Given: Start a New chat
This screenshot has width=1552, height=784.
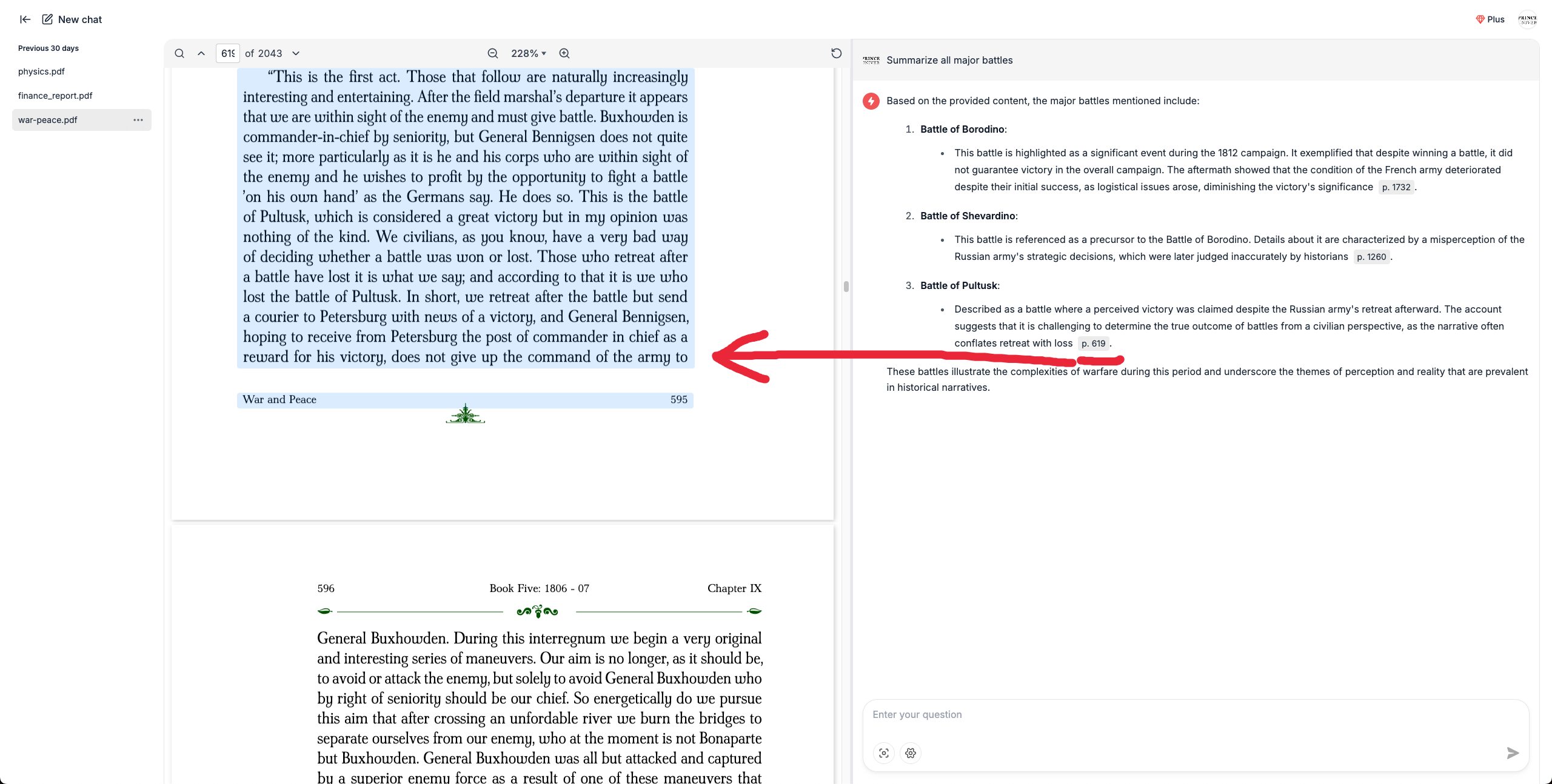Looking at the screenshot, I should (x=71, y=19).
